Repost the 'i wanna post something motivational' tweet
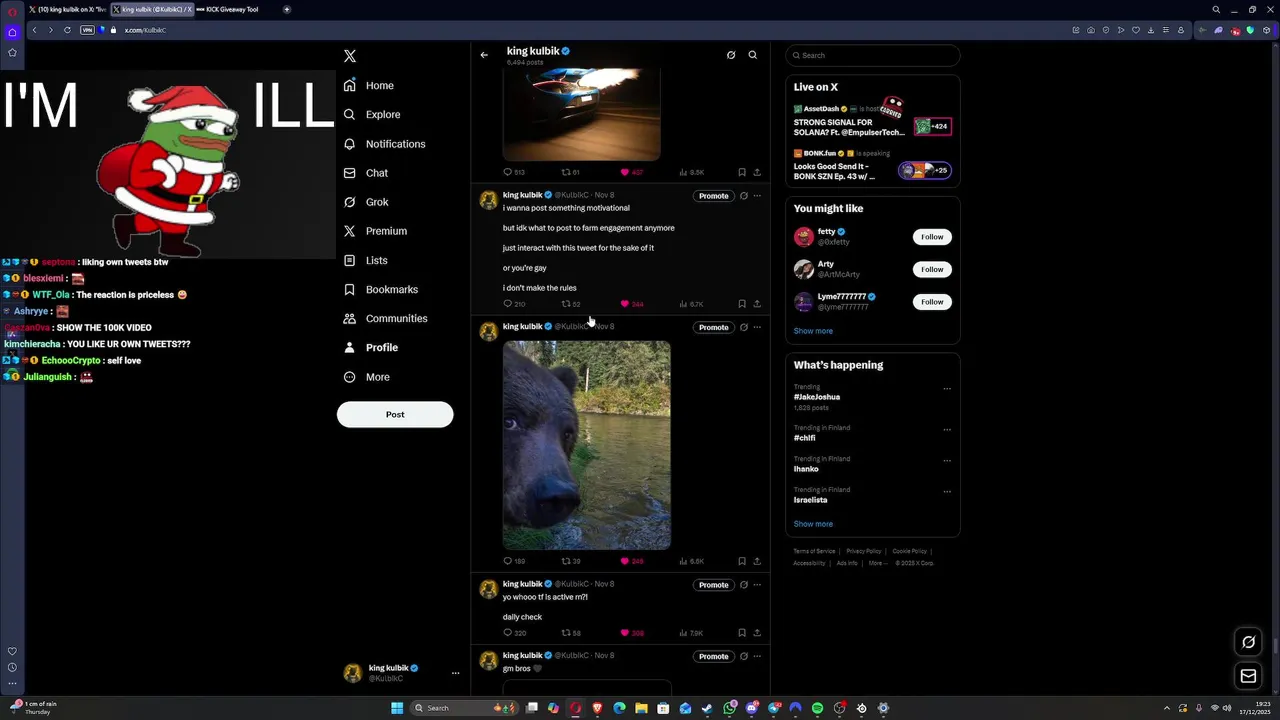This screenshot has height=720, width=1280. coord(566,304)
